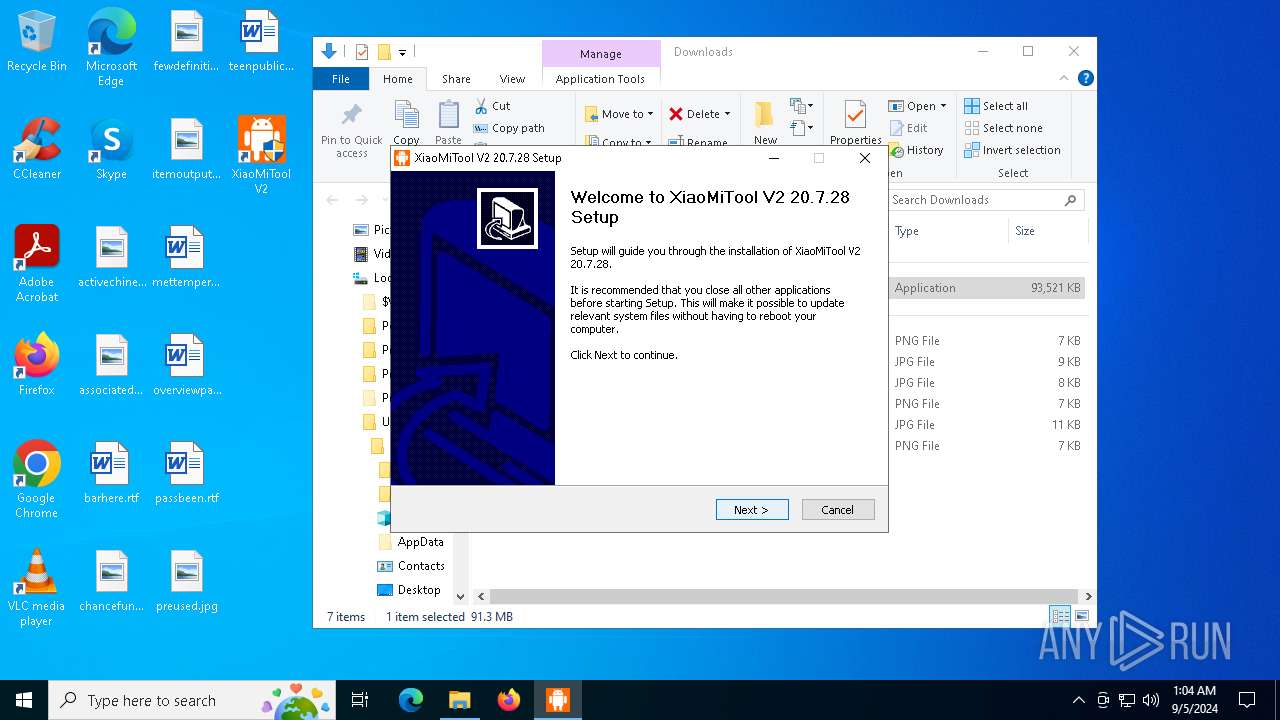The height and width of the screenshot is (720, 1280).
Task: Sort by the Size column header
Action: pyautogui.click(x=1046, y=231)
